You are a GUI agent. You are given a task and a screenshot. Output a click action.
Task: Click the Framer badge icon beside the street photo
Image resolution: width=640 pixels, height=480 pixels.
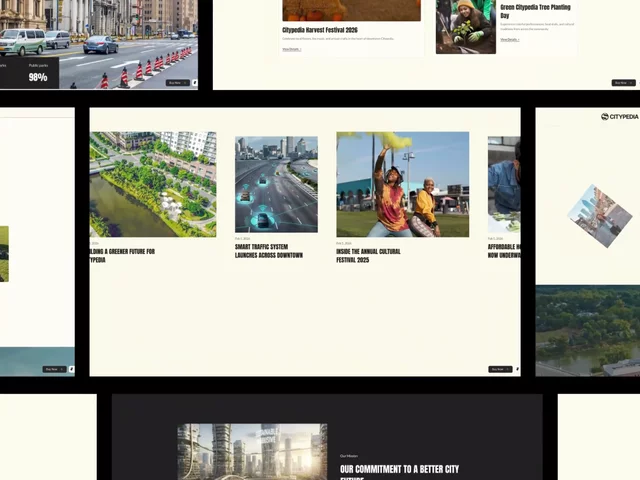[195, 83]
